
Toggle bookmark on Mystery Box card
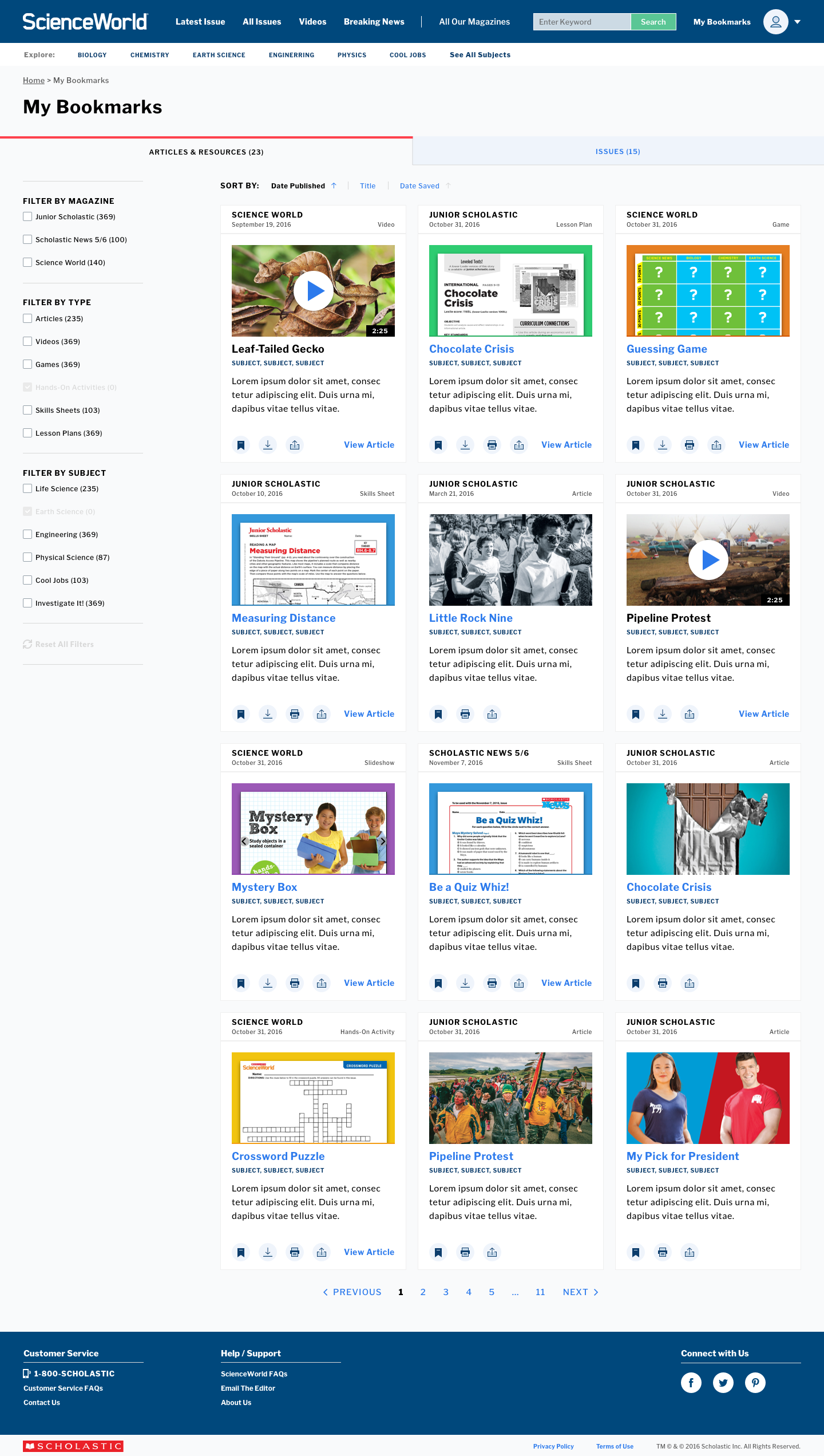pyautogui.click(x=241, y=983)
